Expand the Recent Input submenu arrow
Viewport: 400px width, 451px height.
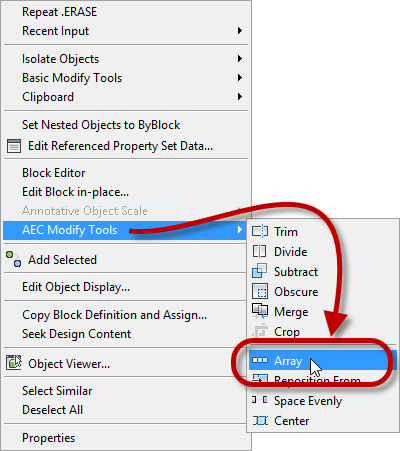tap(239, 31)
